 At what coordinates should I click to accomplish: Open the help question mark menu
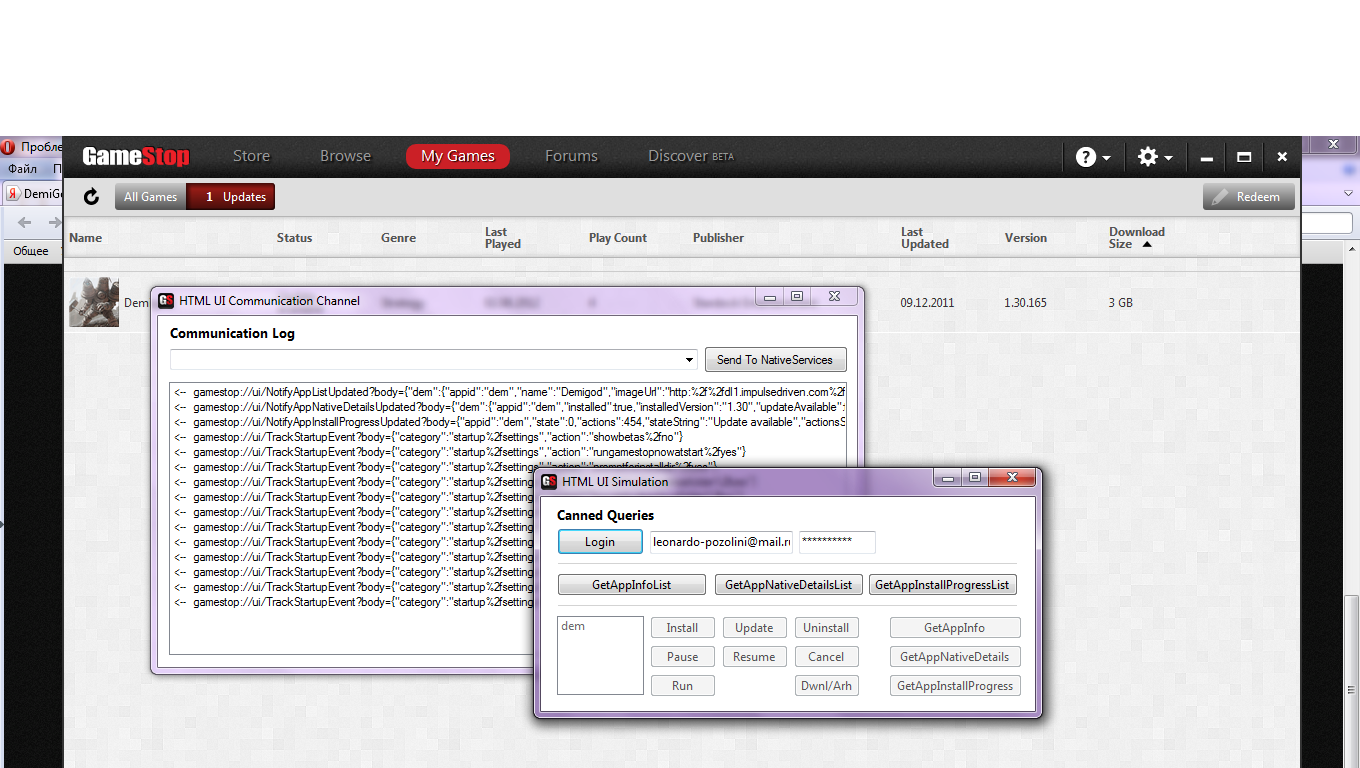pos(1093,157)
